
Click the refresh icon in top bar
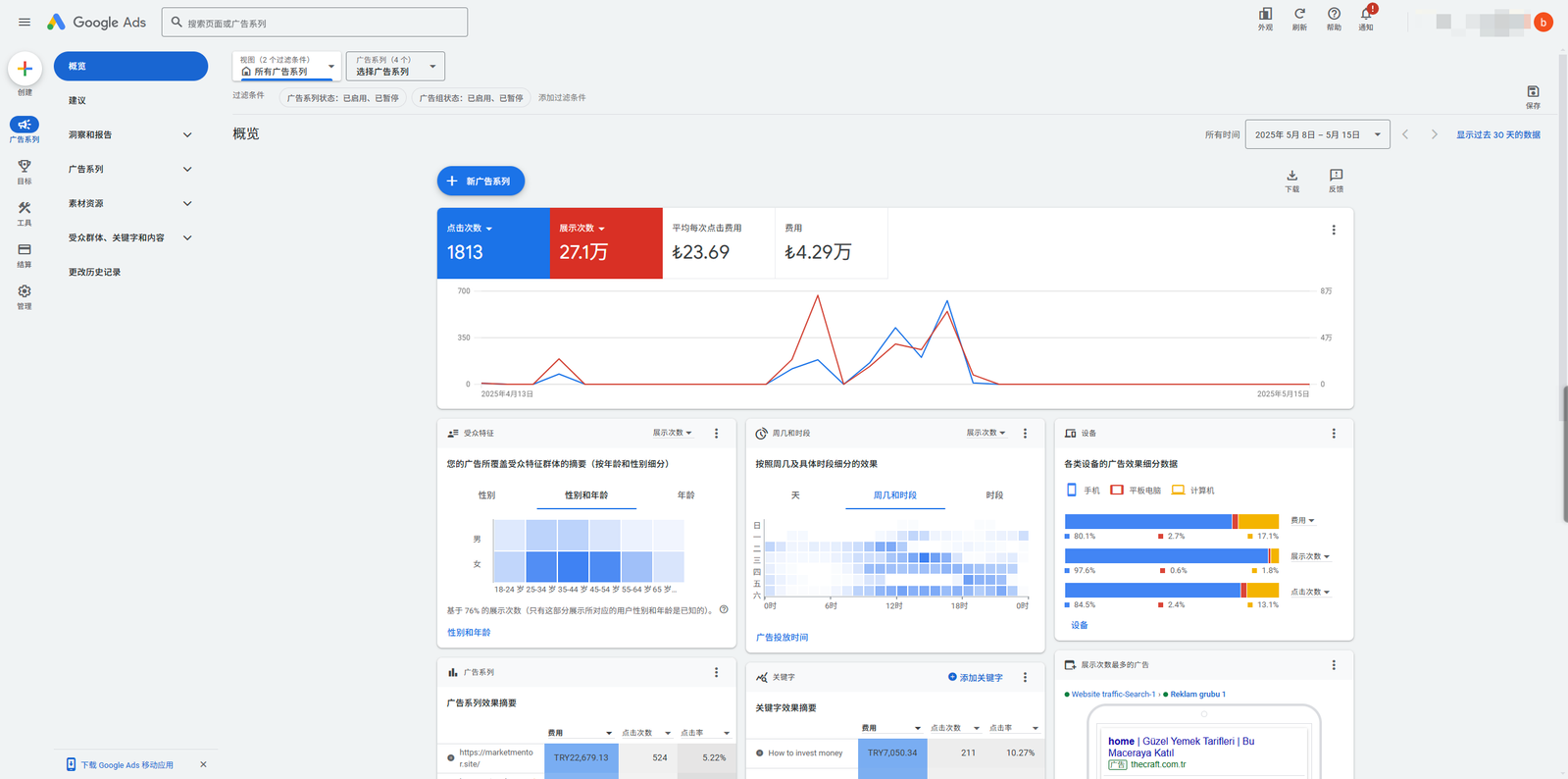click(x=1299, y=15)
